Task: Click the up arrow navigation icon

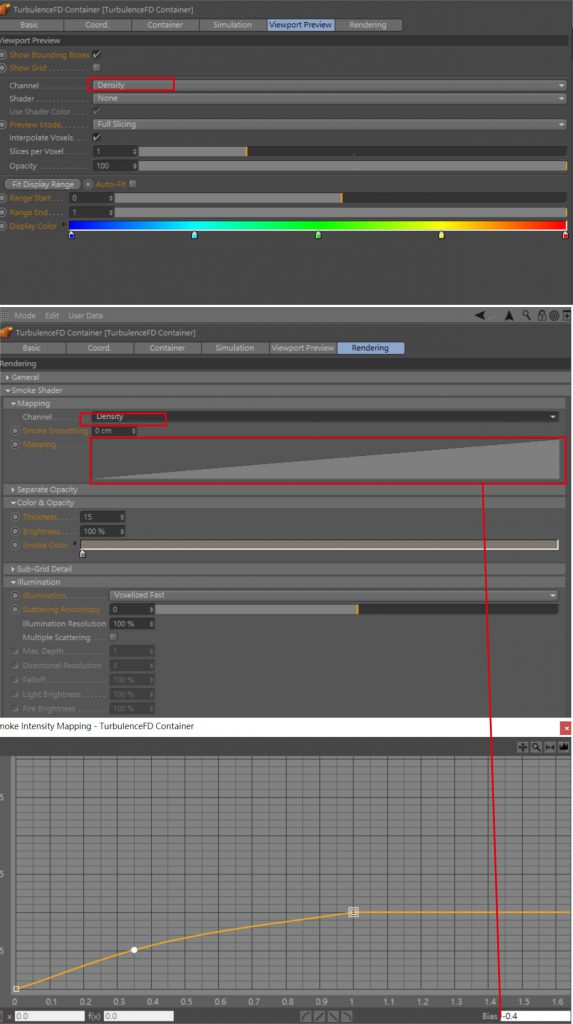Action: tap(510, 315)
